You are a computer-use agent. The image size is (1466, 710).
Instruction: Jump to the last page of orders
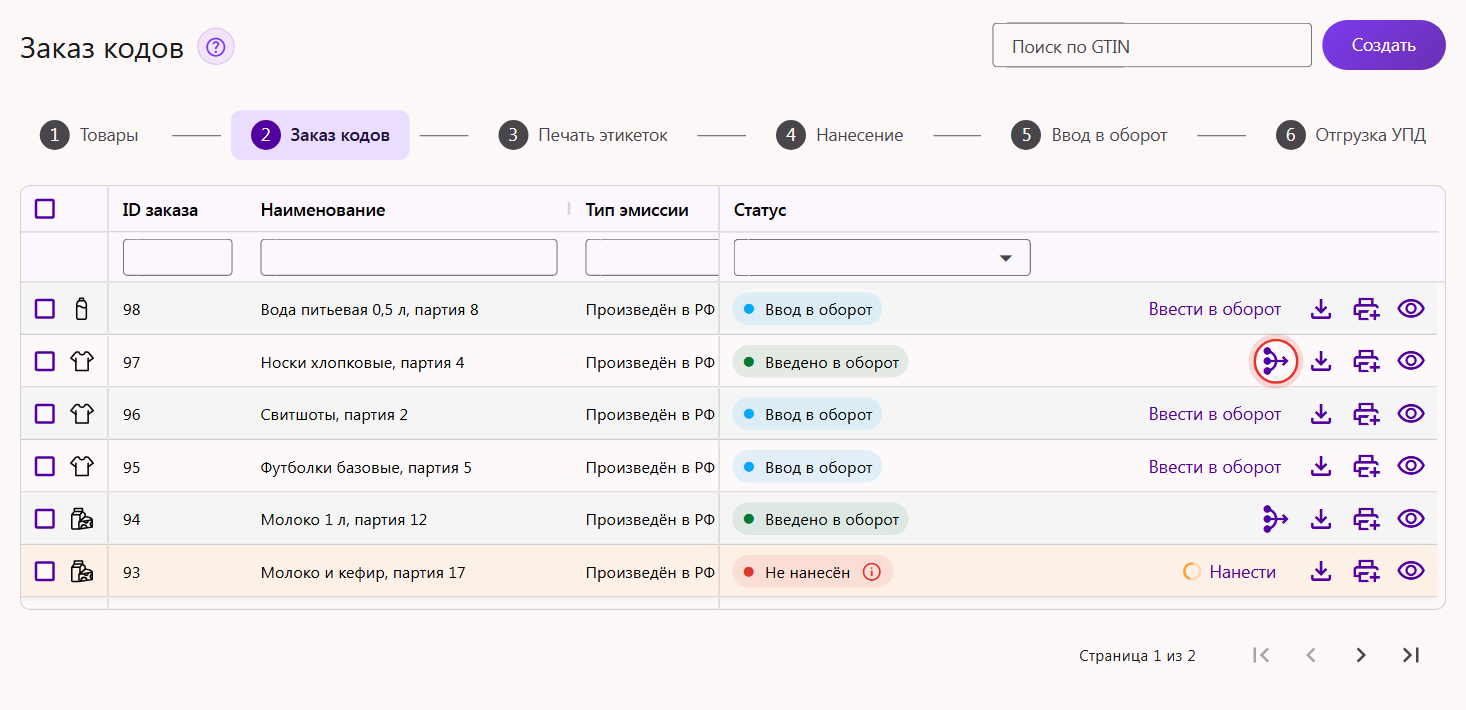[1410, 655]
